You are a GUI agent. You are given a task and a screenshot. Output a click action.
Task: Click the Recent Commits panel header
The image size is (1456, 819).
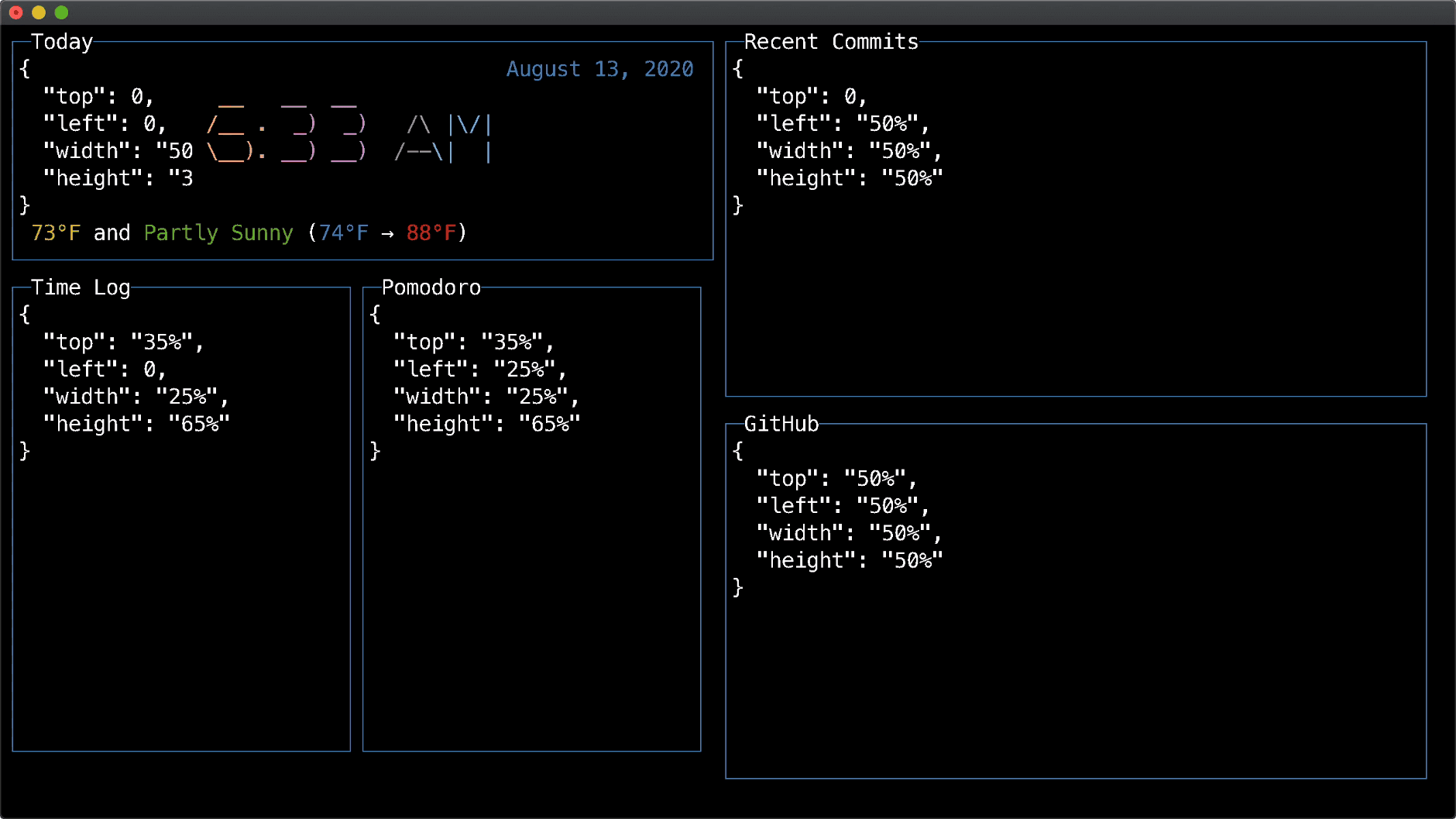click(x=831, y=42)
